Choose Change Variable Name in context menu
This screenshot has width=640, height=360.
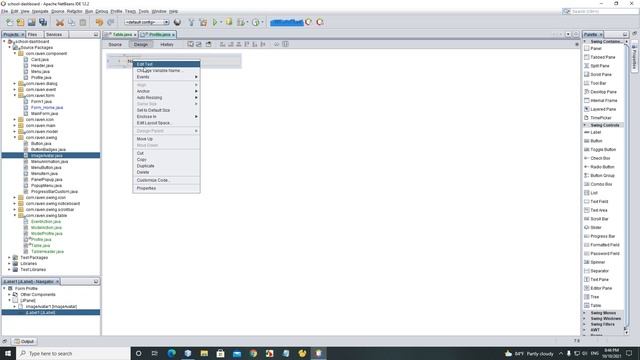167,71
